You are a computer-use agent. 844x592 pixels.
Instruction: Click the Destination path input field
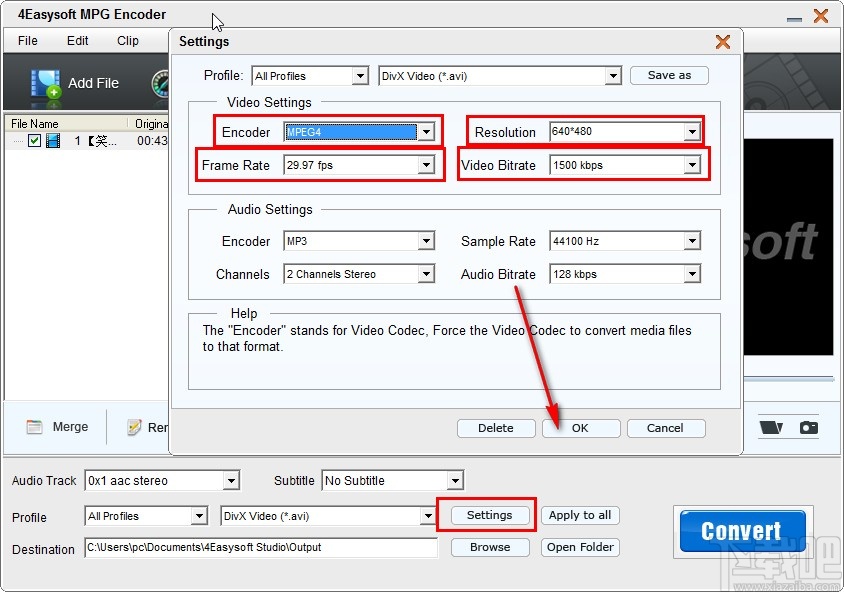[261, 548]
